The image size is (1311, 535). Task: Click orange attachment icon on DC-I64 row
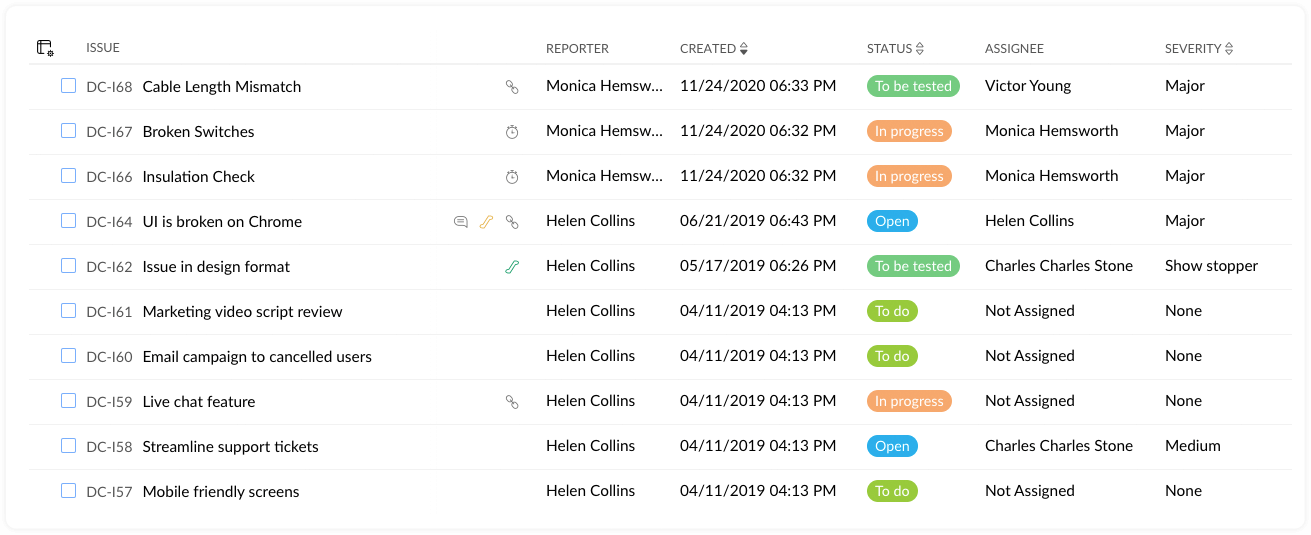coord(486,222)
